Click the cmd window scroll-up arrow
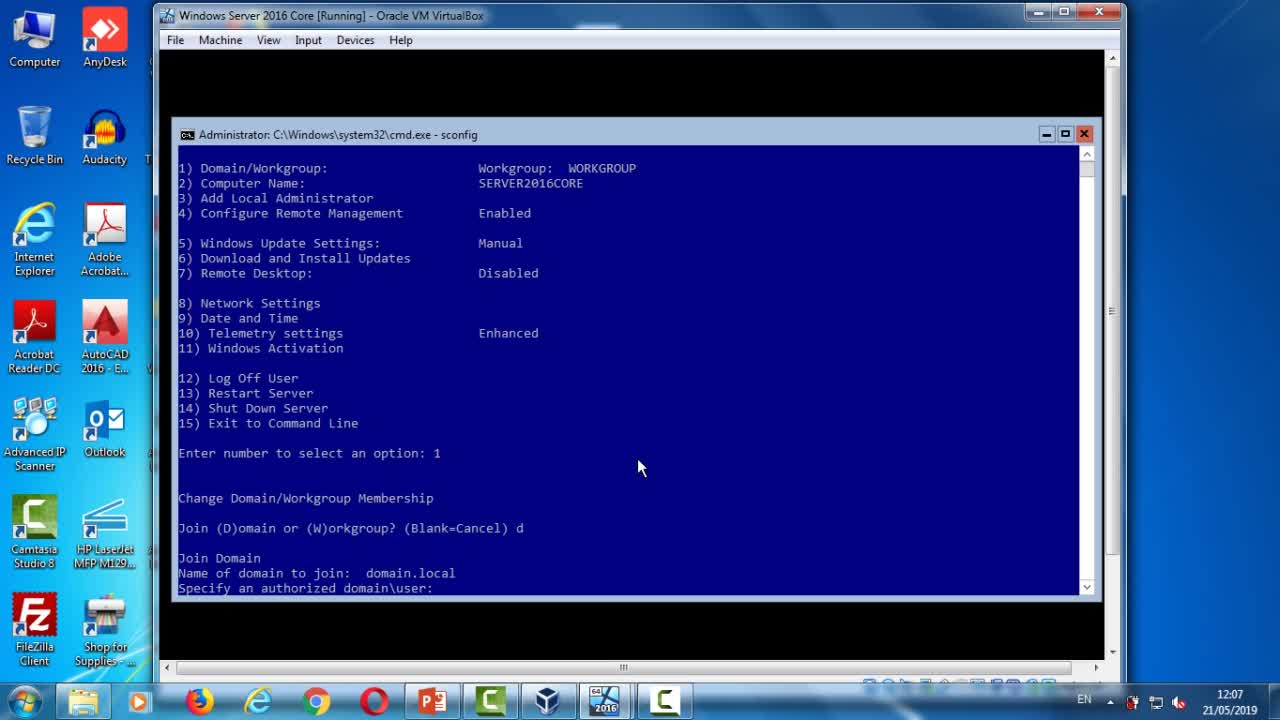Screen dimensions: 1280x720 (1087, 154)
